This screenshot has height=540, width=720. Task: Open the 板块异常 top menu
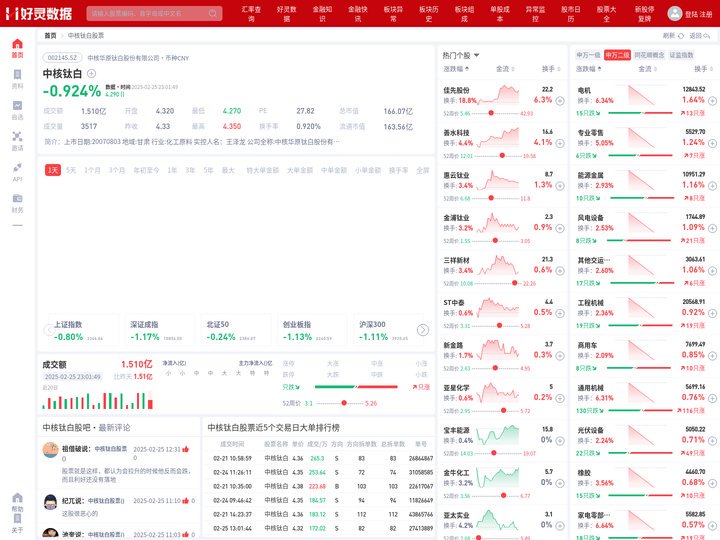click(393, 14)
